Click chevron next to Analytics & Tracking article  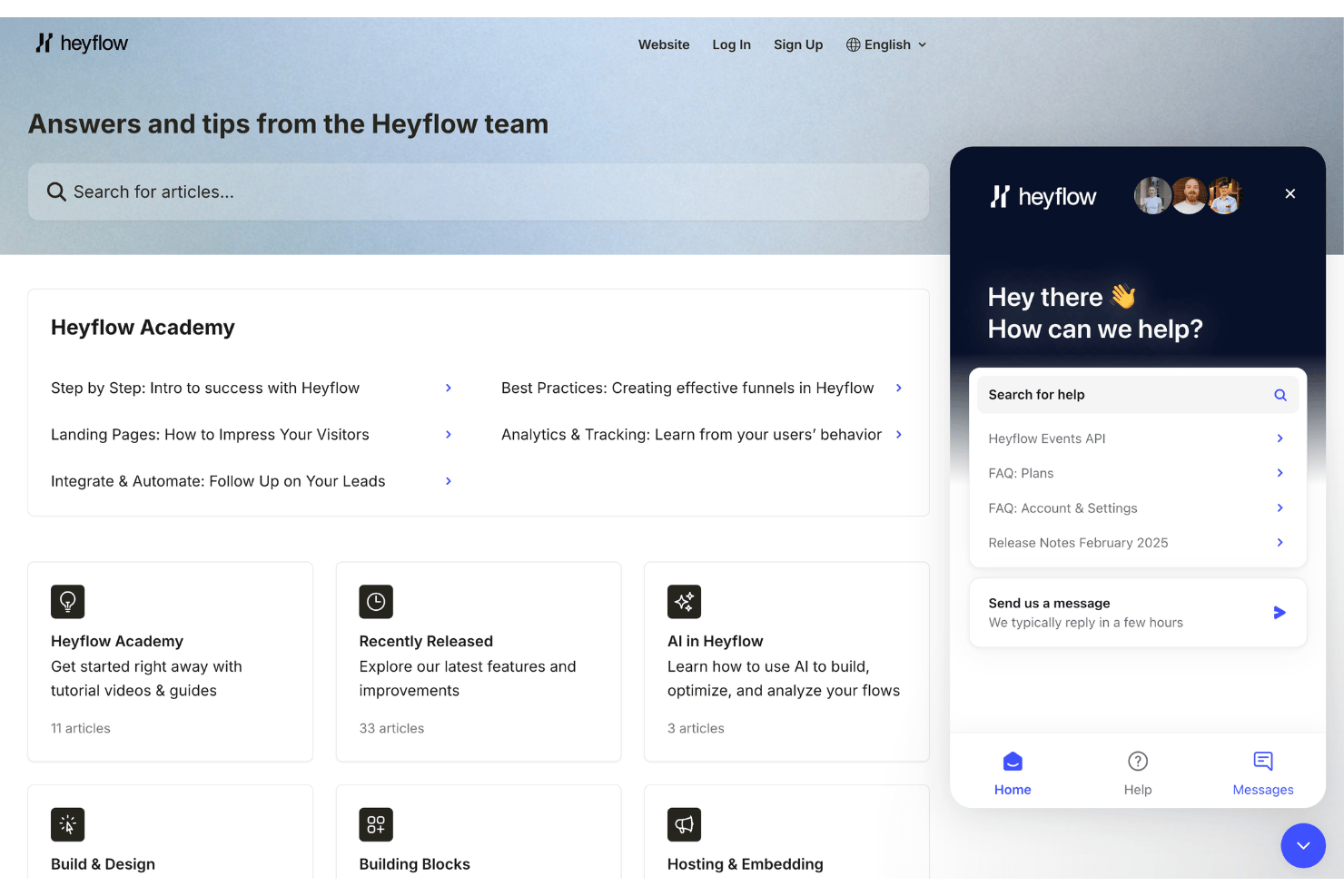[x=899, y=434]
